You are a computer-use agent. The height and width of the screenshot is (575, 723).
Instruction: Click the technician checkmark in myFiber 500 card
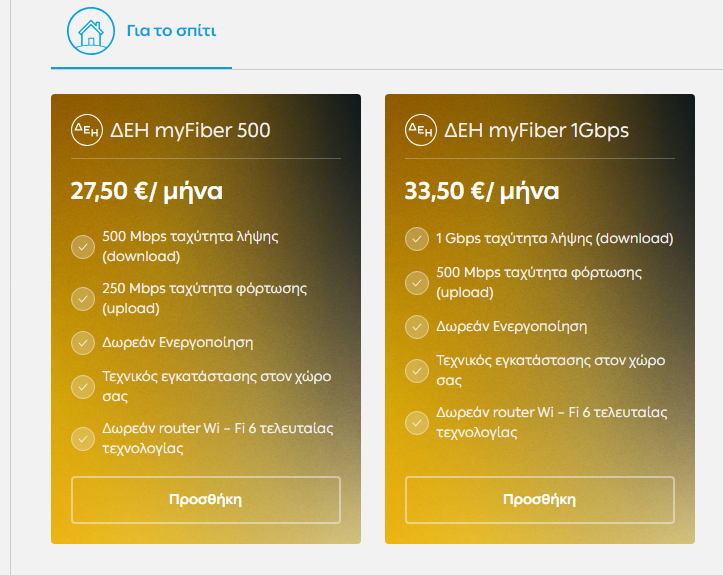pyautogui.click(x=83, y=386)
